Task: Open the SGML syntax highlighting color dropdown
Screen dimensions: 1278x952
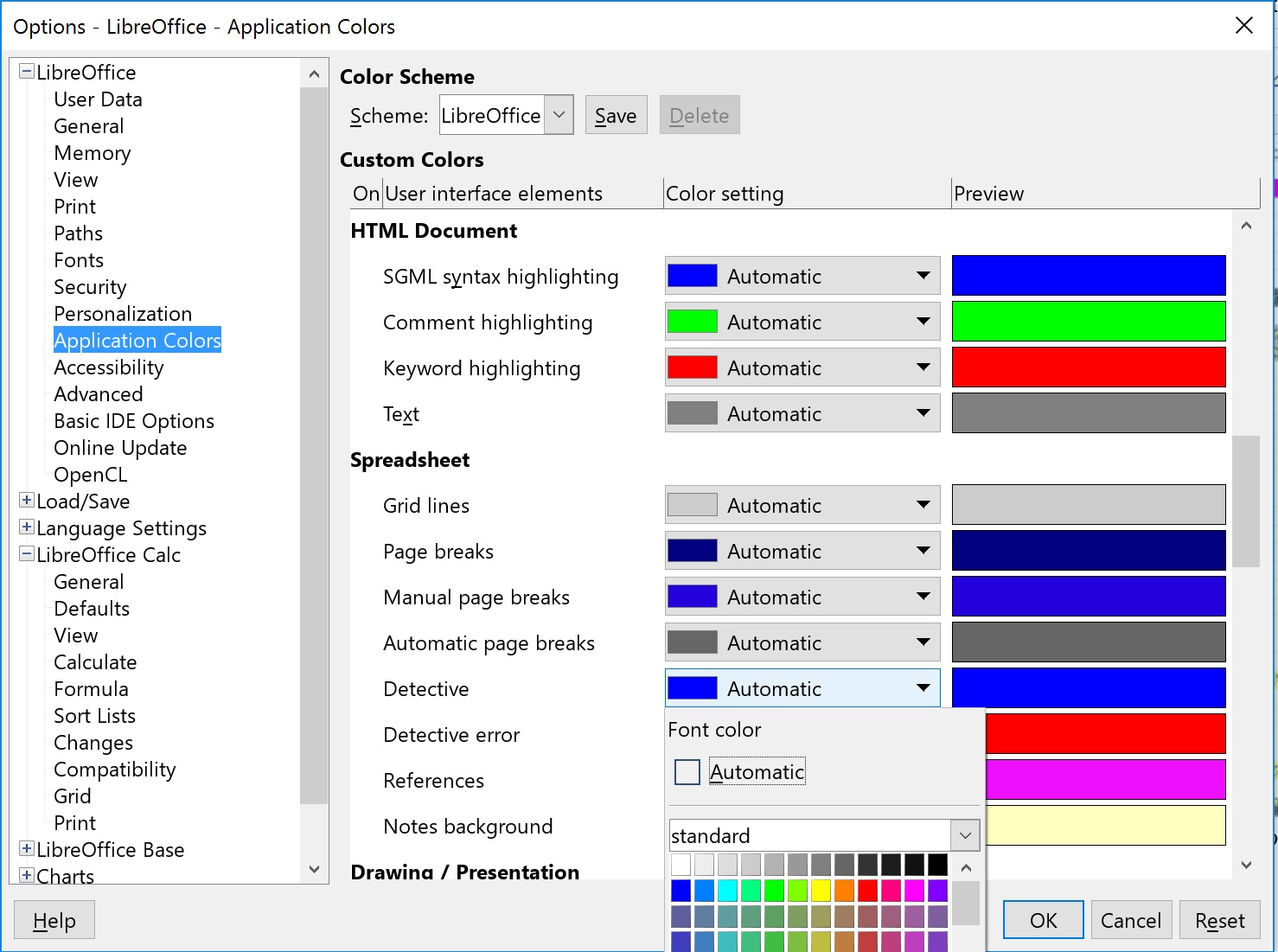Action: pos(923,276)
